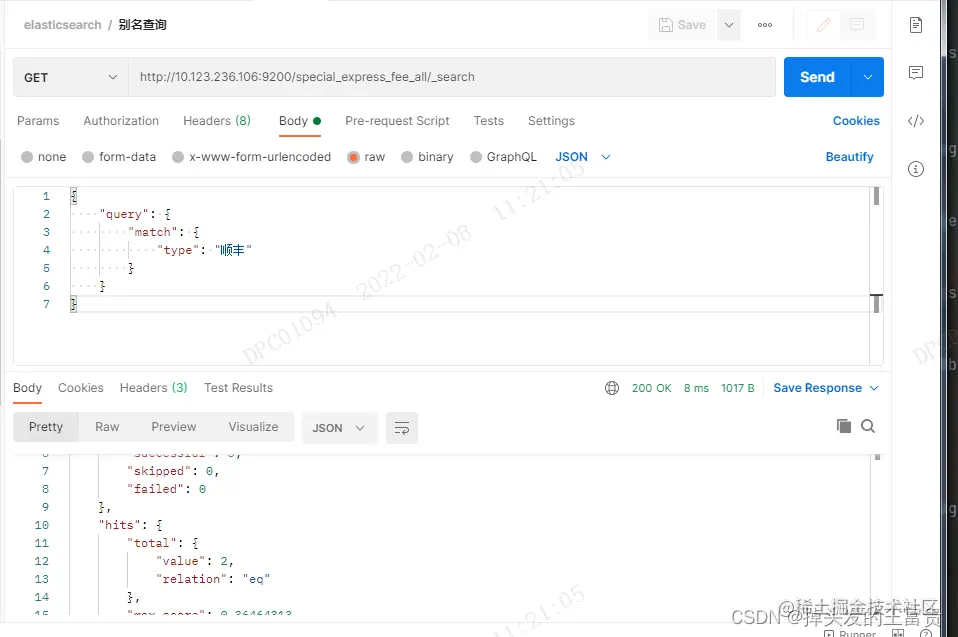Screen dimensions: 958x637
Task: Click the Save request icon button
Action: pyautogui.click(x=682, y=25)
